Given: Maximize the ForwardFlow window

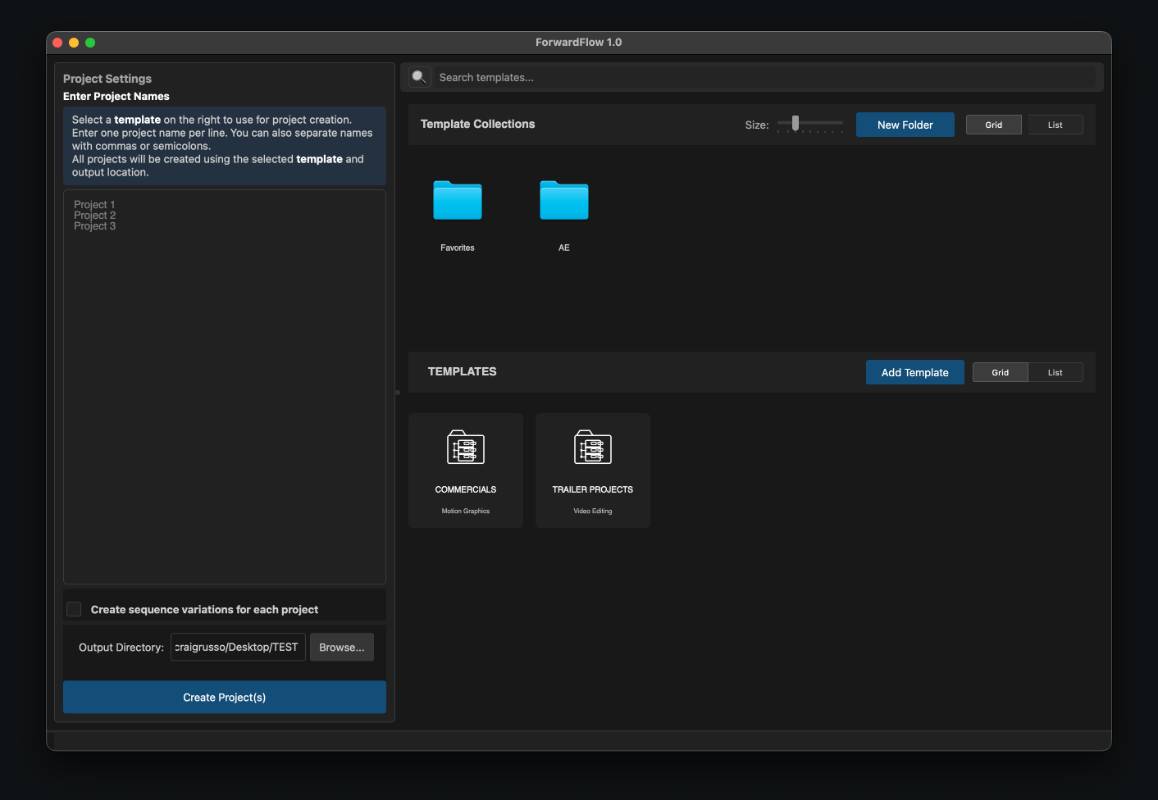Looking at the screenshot, I should point(90,43).
